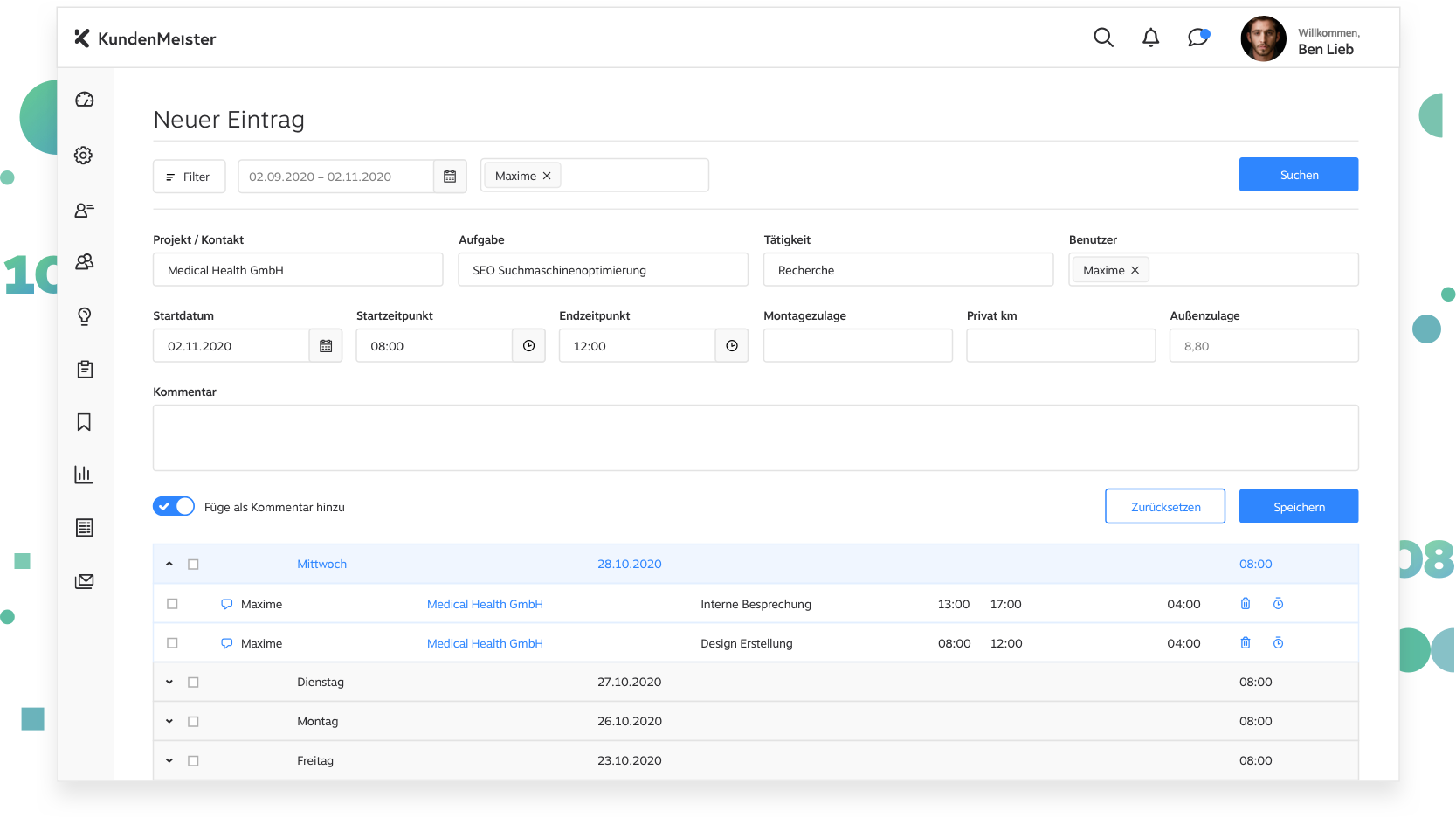Select the Dienstag group checkbox
The width and height of the screenshot is (1456, 818).
coord(193,683)
